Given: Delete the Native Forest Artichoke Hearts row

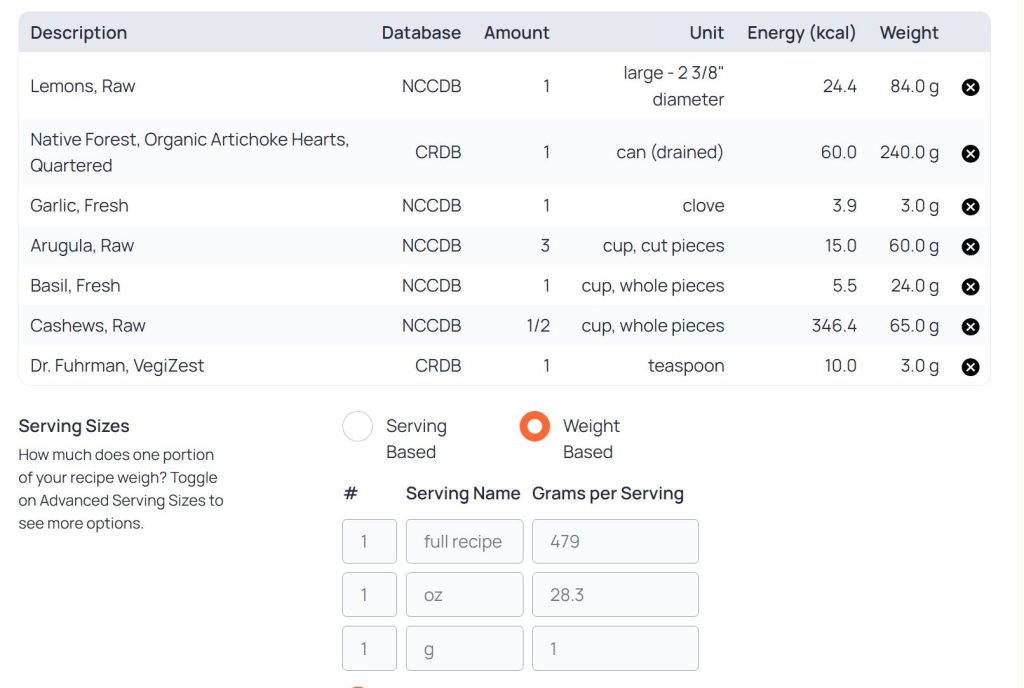Looking at the screenshot, I should tap(969, 153).
